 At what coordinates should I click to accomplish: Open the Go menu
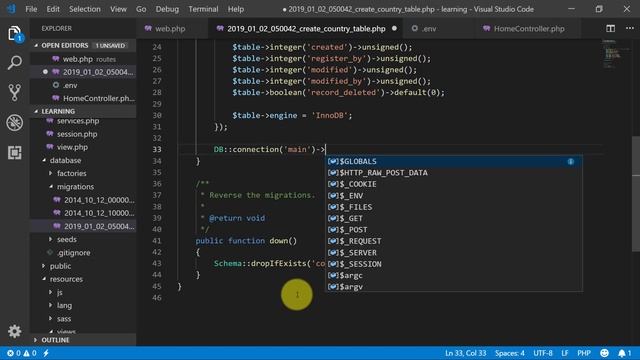(141, 9)
